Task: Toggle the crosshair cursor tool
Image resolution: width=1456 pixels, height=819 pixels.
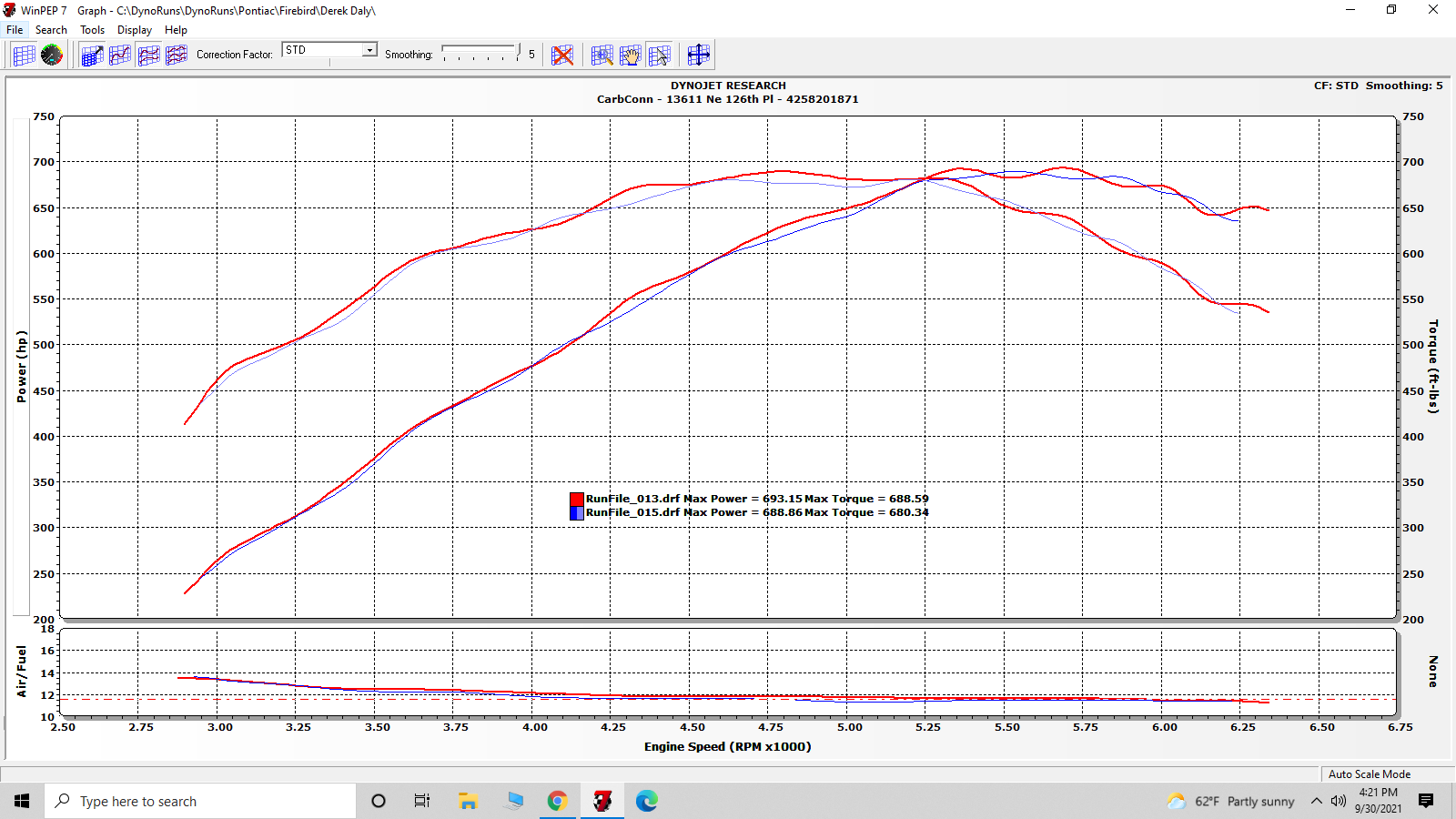Action: [699, 55]
